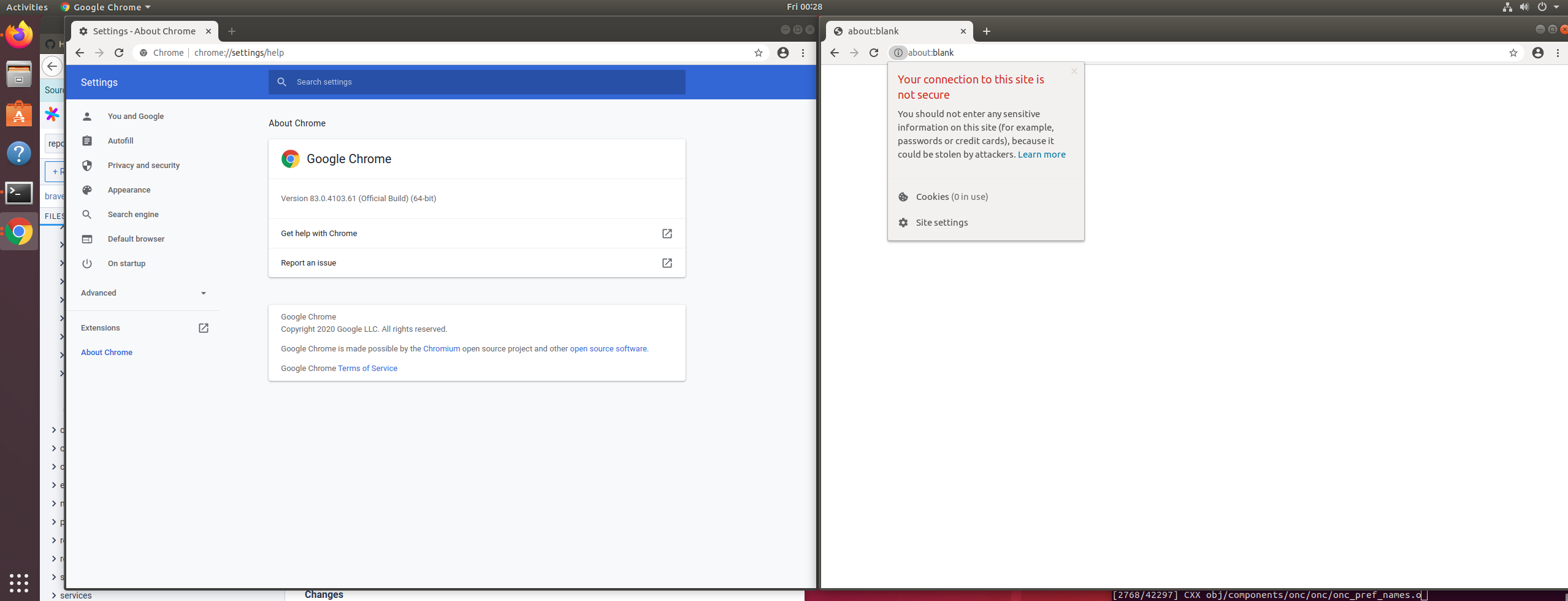Click the Privacy and security shield icon

pos(87,166)
